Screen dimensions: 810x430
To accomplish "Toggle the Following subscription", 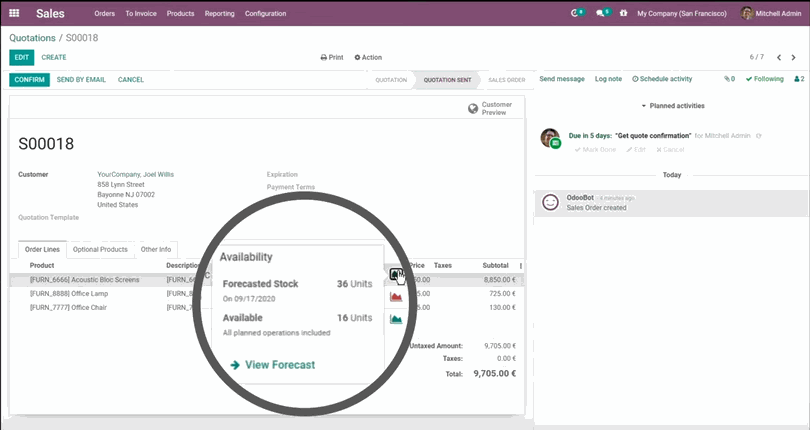I will point(765,79).
